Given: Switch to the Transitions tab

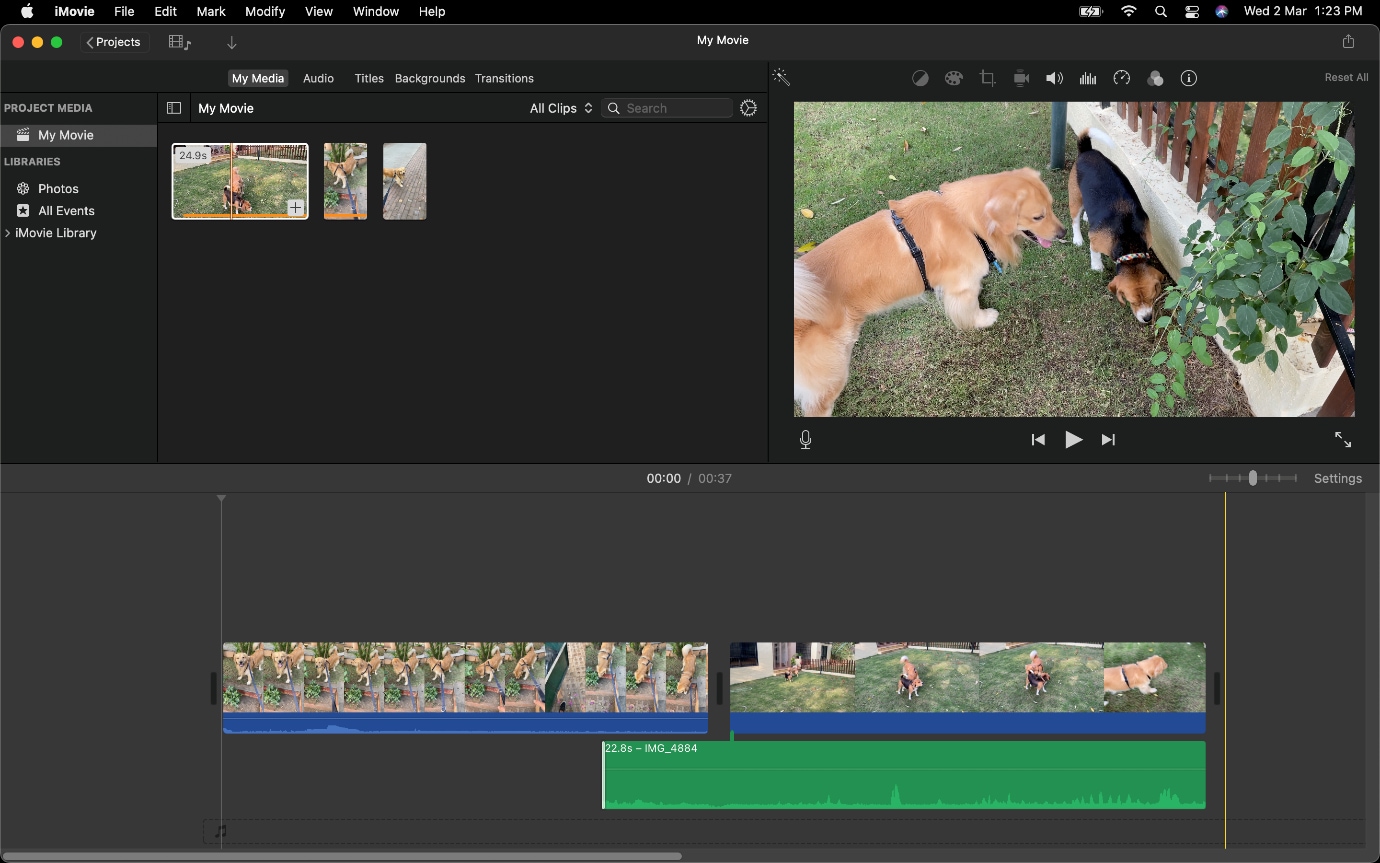Looking at the screenshot, I should pyautogui.click(x=504, y=78).
